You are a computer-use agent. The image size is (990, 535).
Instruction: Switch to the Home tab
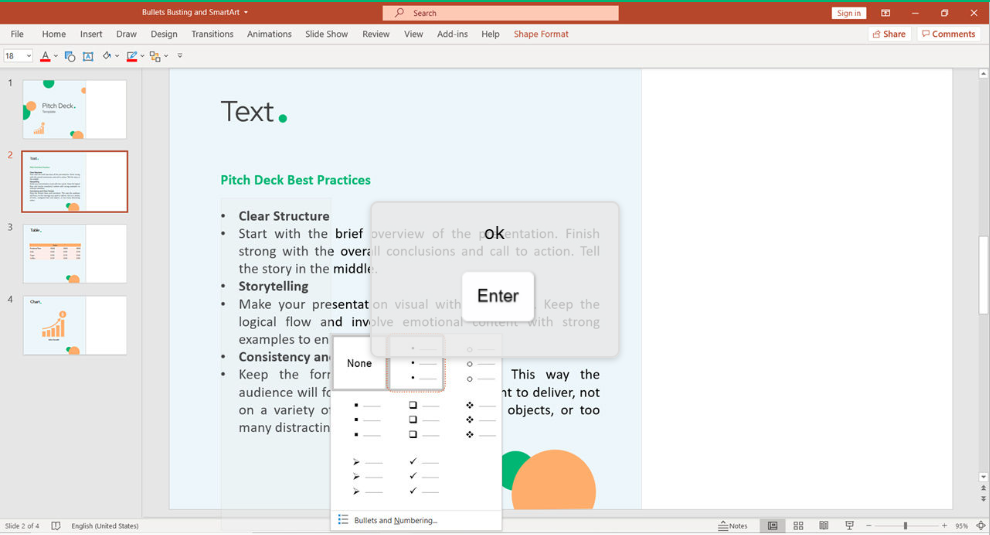(x=54, y=34)
